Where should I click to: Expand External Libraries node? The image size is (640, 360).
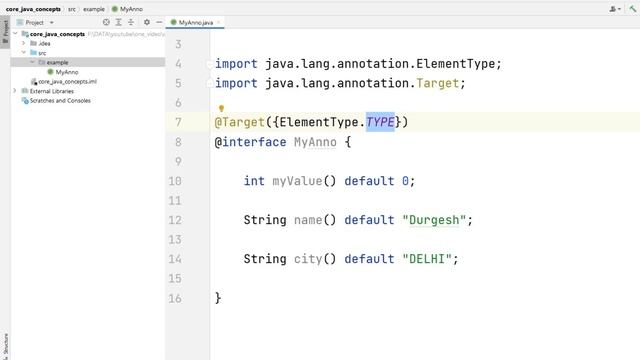pos(15,91)
